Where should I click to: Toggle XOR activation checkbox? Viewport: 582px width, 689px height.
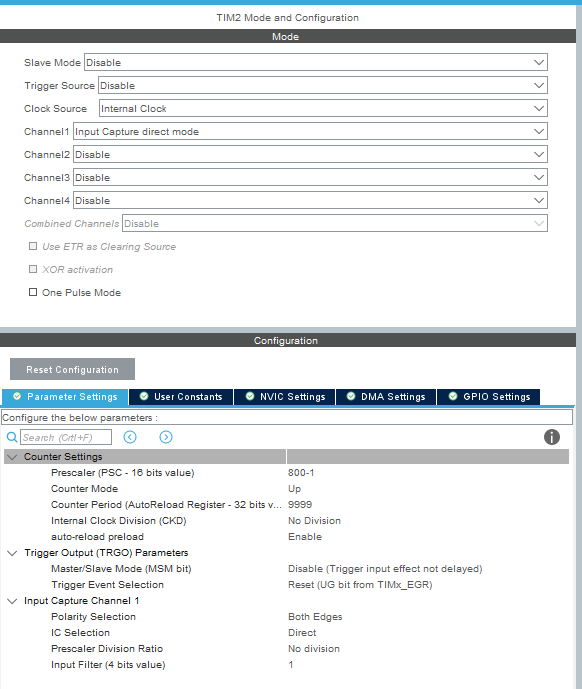click(33, 269)
